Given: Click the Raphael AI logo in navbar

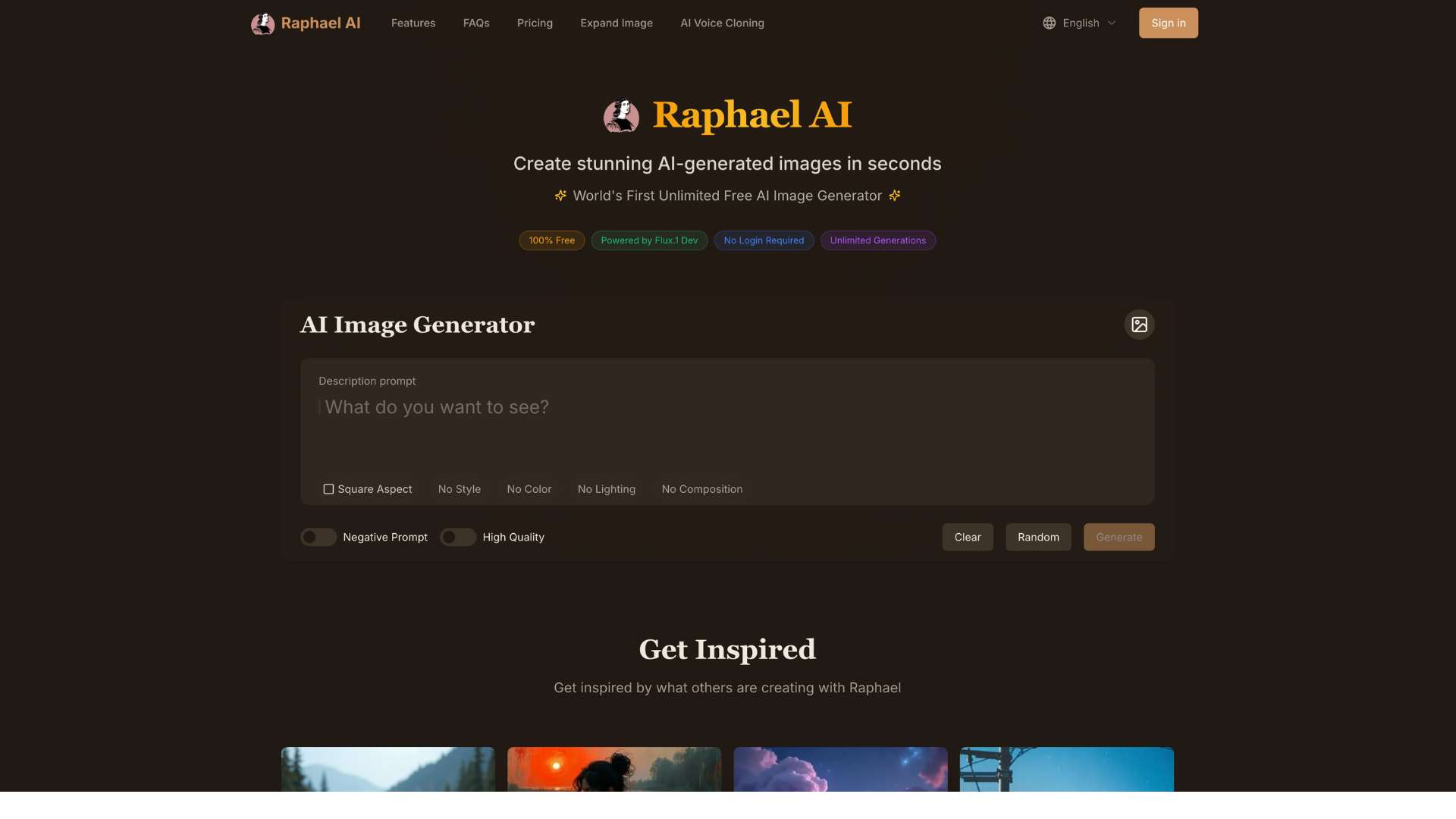Looking at the screenshot, I should pyautogui.click(x=306, y=23).
